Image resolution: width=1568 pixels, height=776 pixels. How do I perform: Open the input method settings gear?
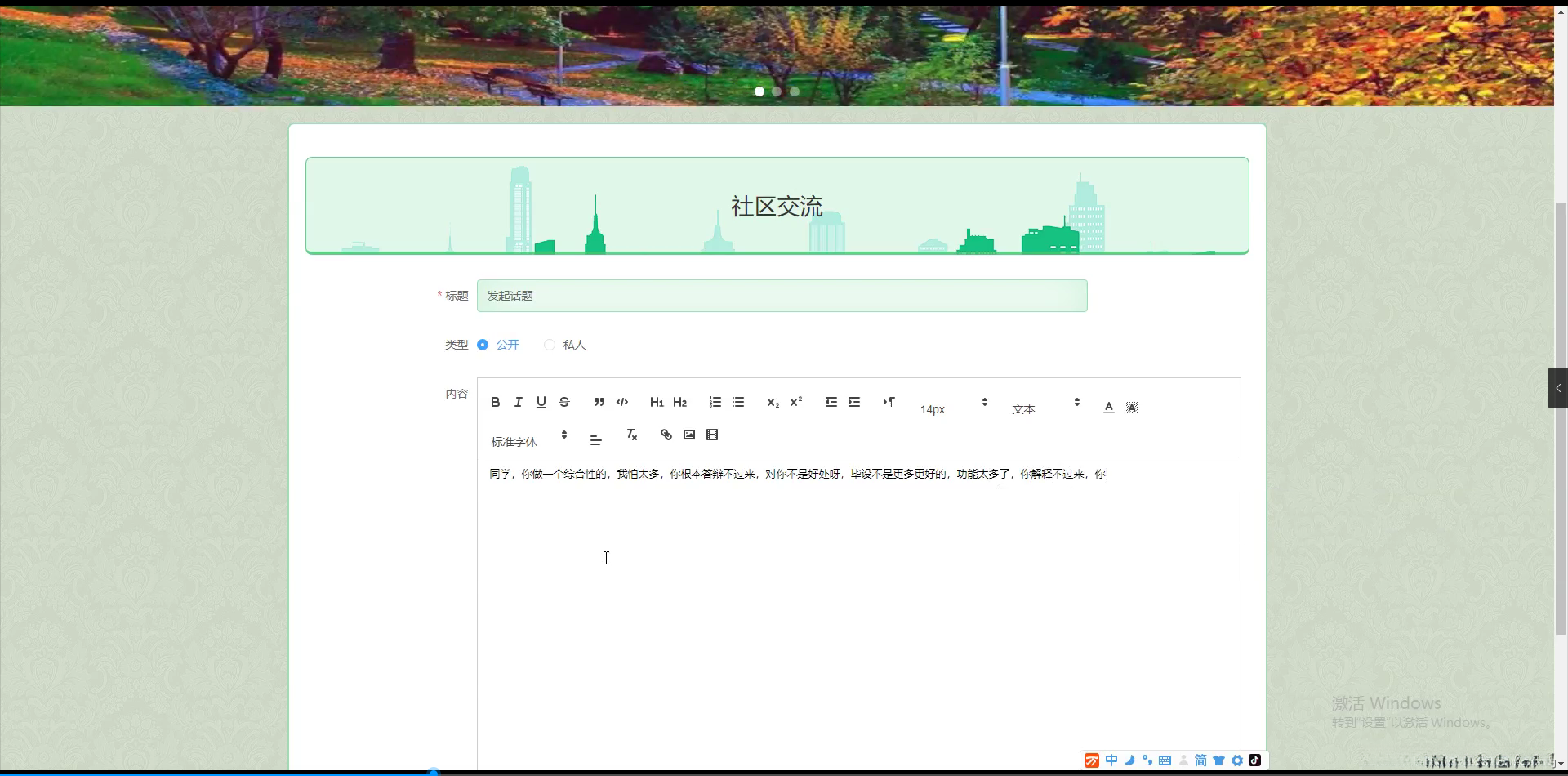click(x=1237, y=760)
